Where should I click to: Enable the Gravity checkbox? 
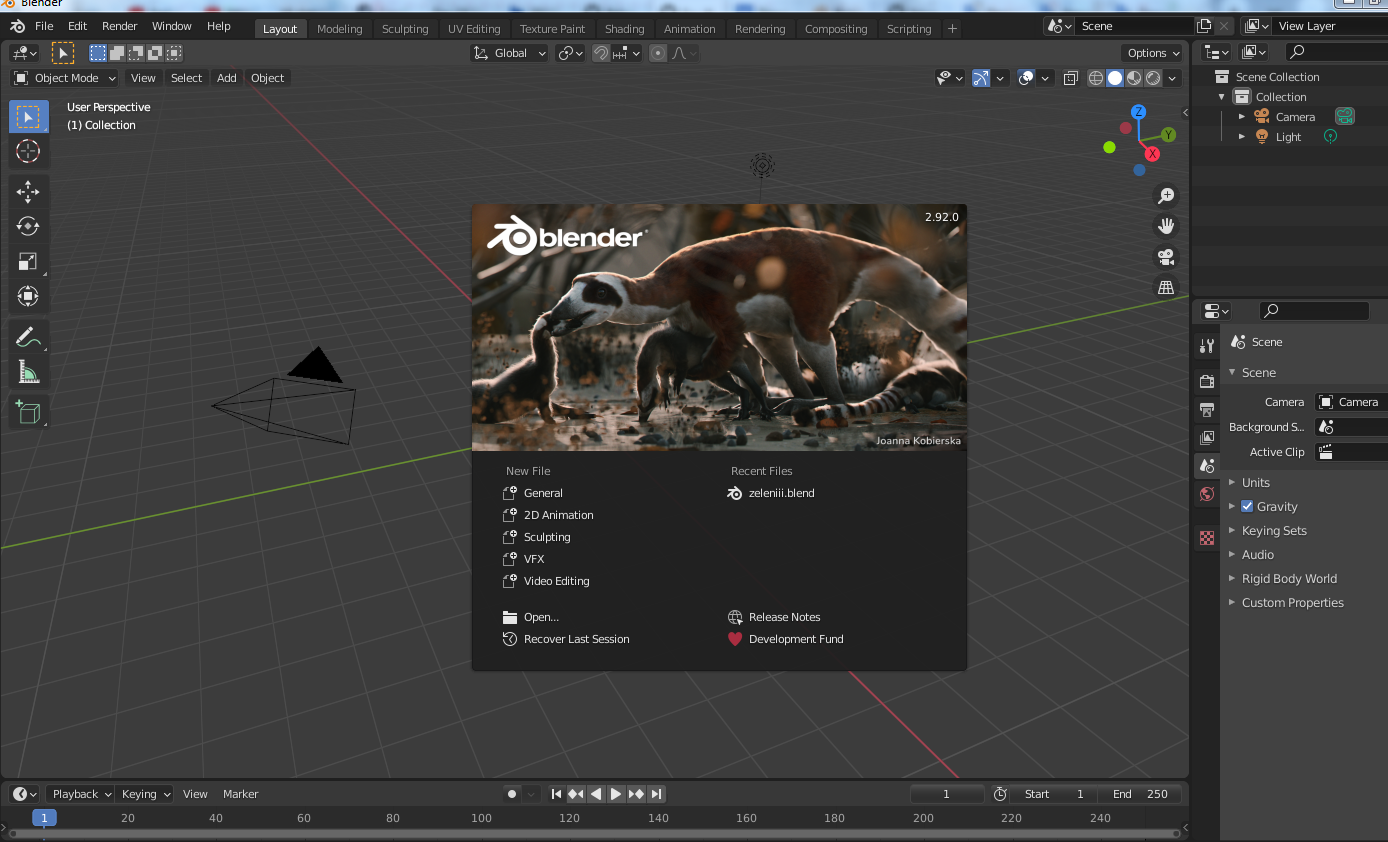point(1247,506)
